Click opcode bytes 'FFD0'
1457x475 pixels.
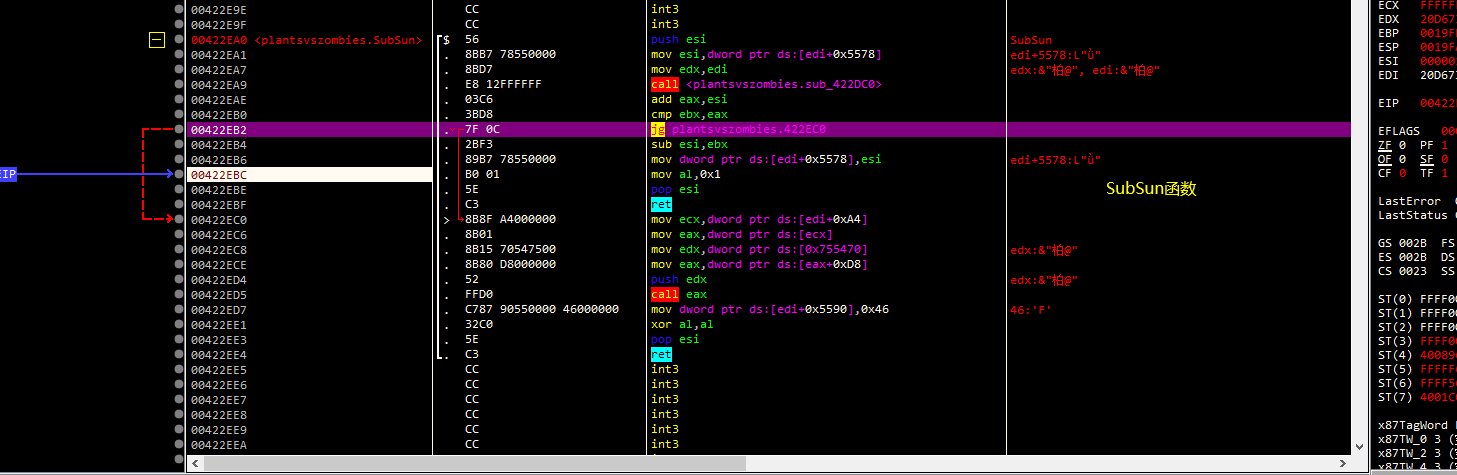479,295
